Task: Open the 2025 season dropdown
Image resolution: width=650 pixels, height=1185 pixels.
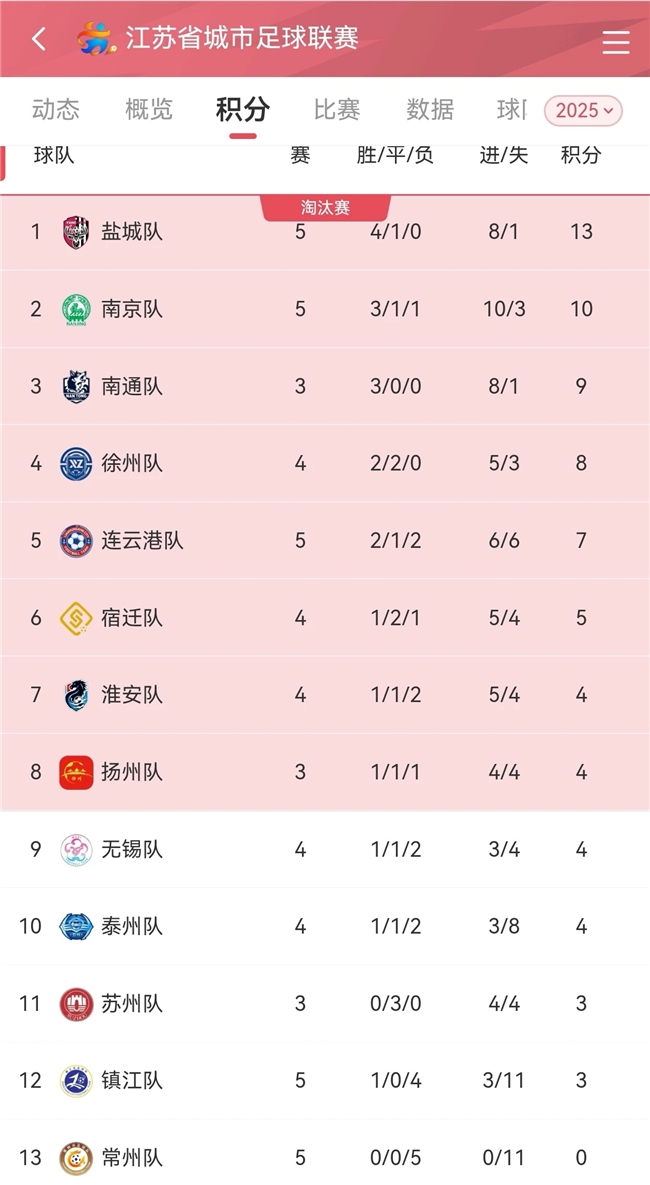Action: coord(583,110)
